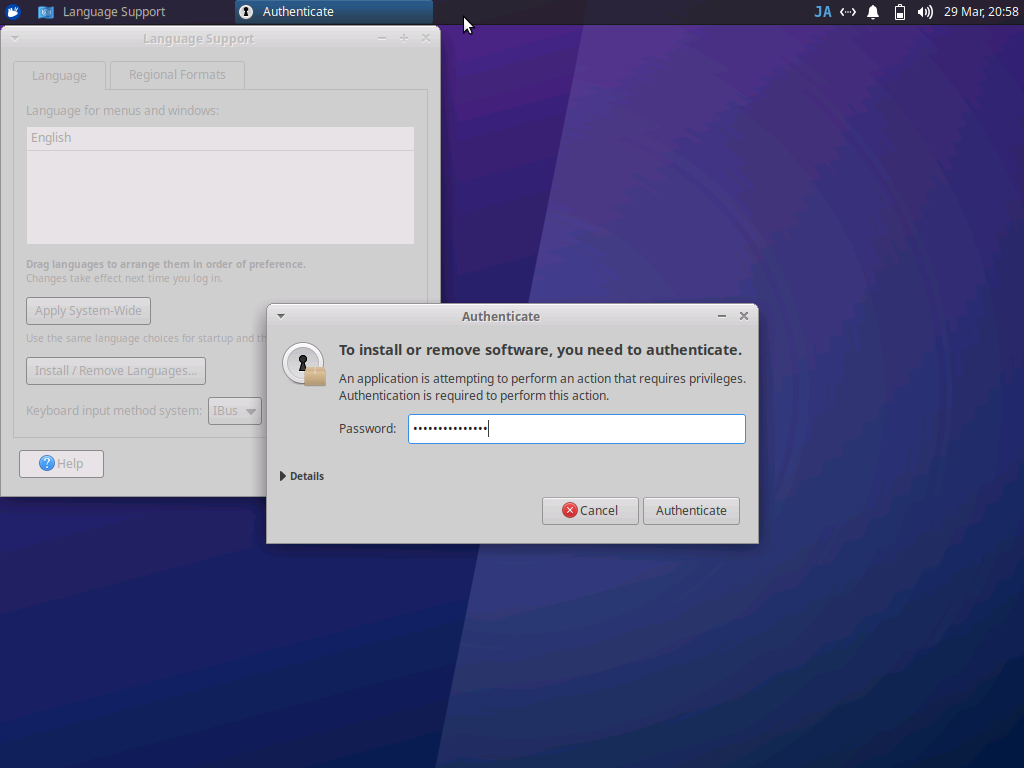Click the lock and package icon in the Authenticate dialog
Screen dimensions: 1024x768
(x=304, y=364)
